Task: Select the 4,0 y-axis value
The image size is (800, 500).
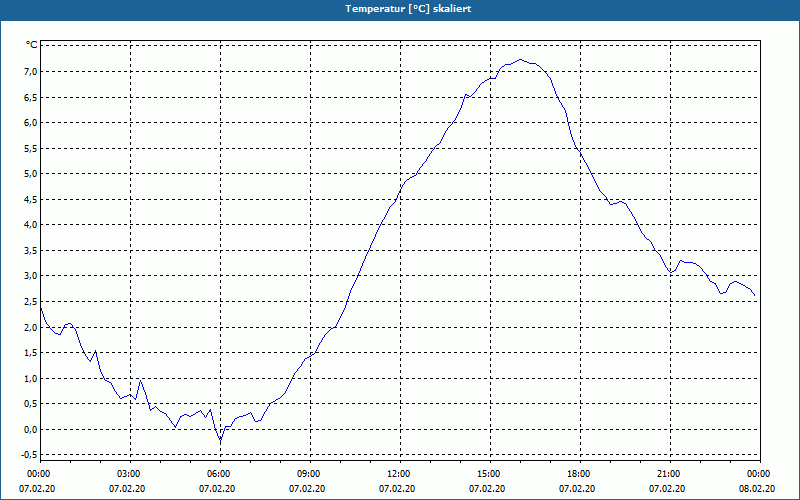Action: pos(31,224)
